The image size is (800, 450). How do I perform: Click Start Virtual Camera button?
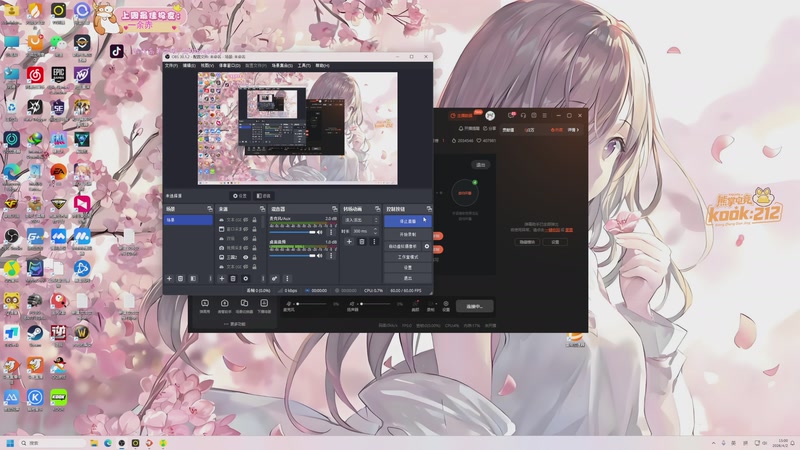point(403,246)
